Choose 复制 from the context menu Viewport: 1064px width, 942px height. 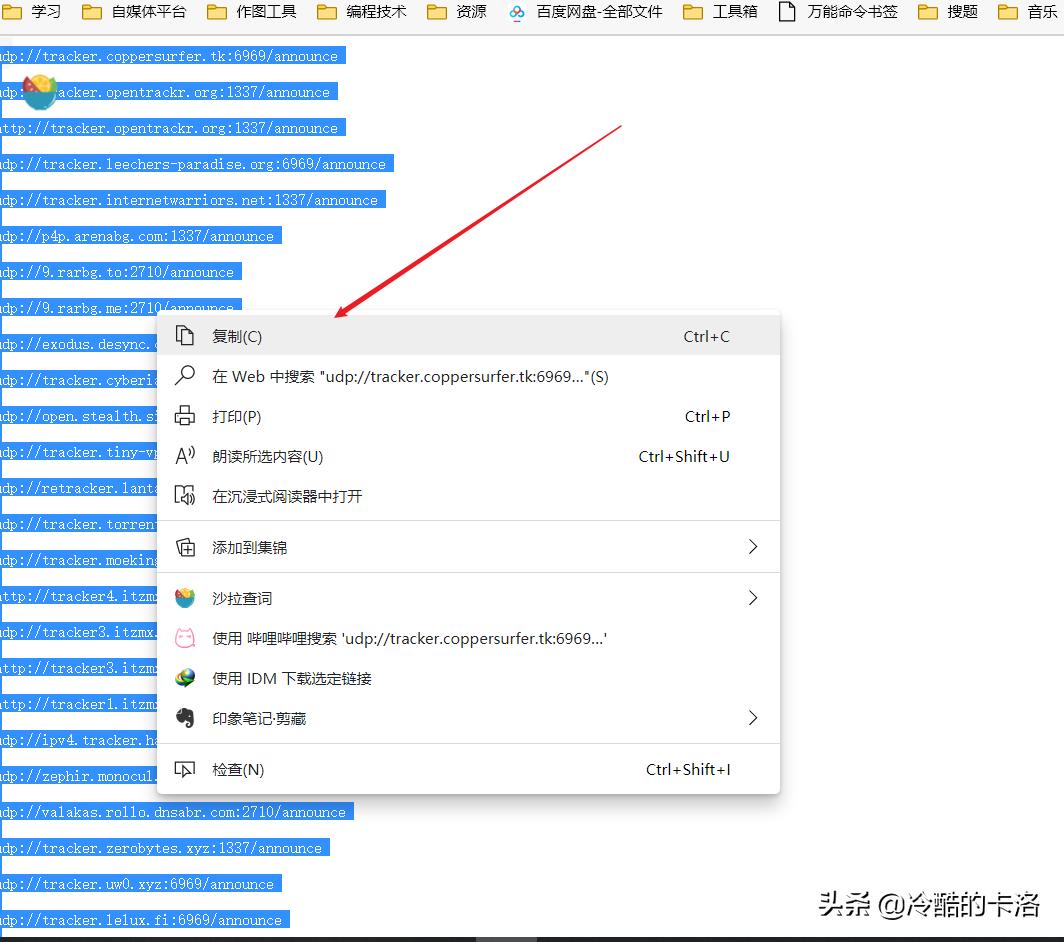coord(238,336)
